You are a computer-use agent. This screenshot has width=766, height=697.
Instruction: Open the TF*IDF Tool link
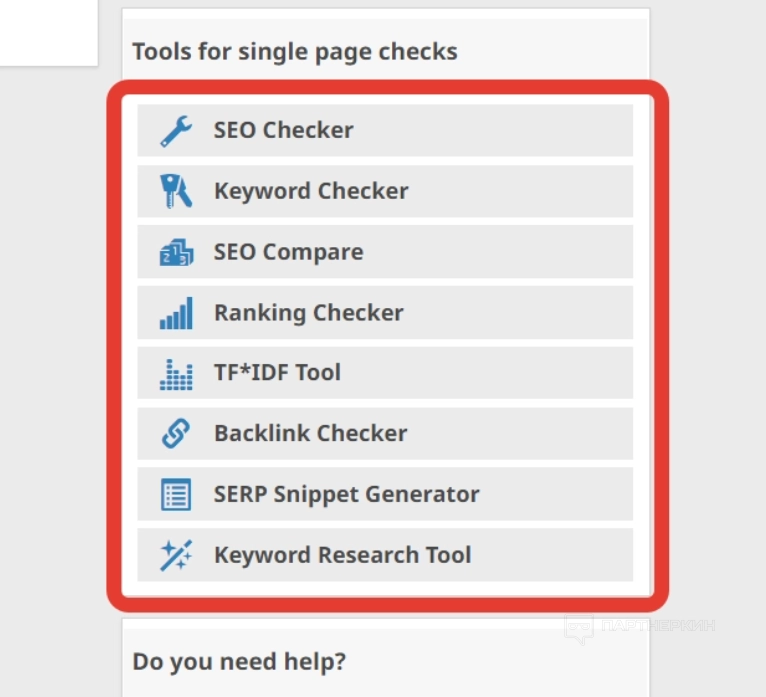point(277,373)
